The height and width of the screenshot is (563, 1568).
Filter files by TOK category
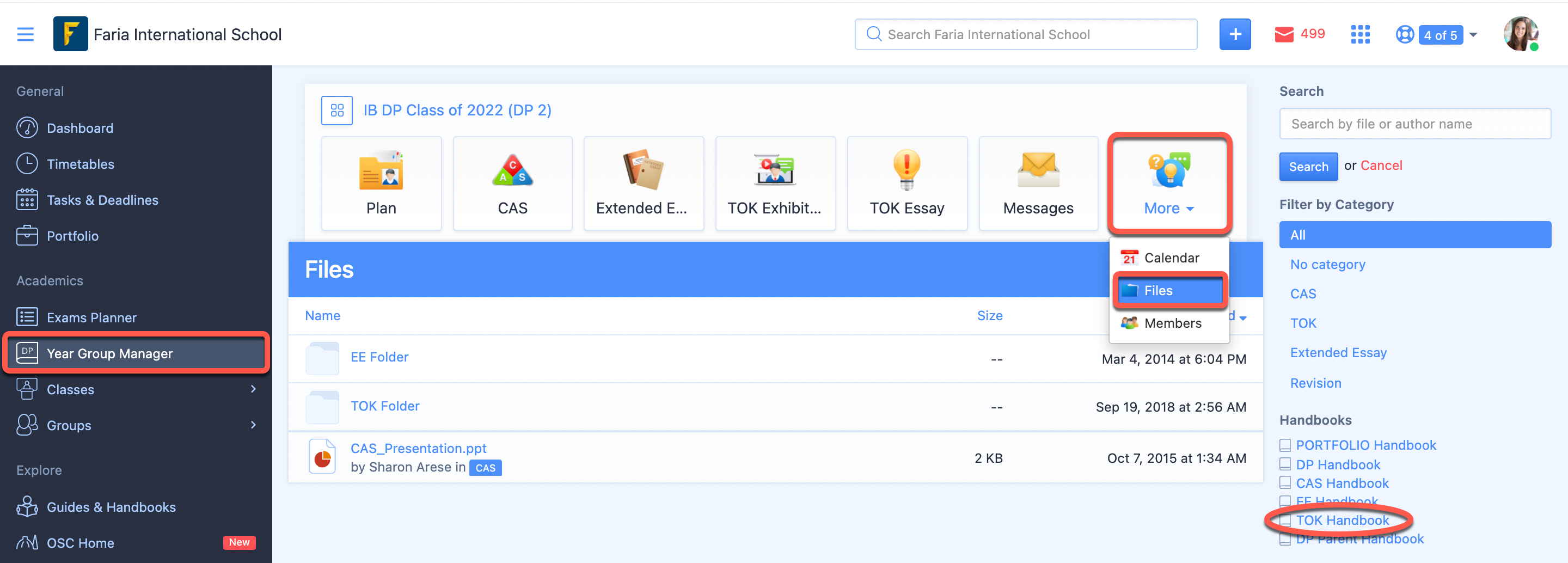tap(1303, 323)
